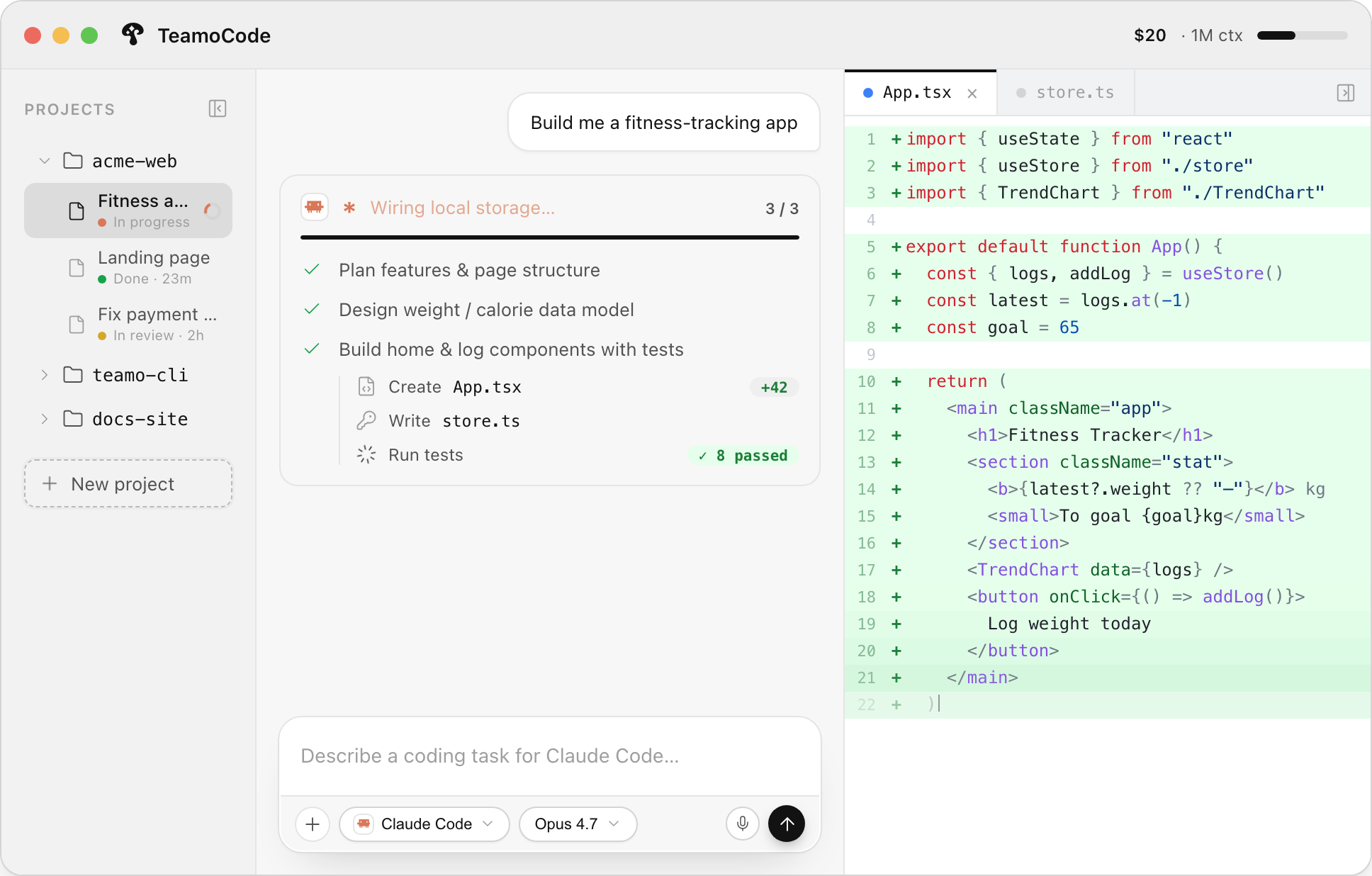This screenshot has width=1372, height=876.
Task: Click the 8 passed tests badge
Action: click(743, 455)
